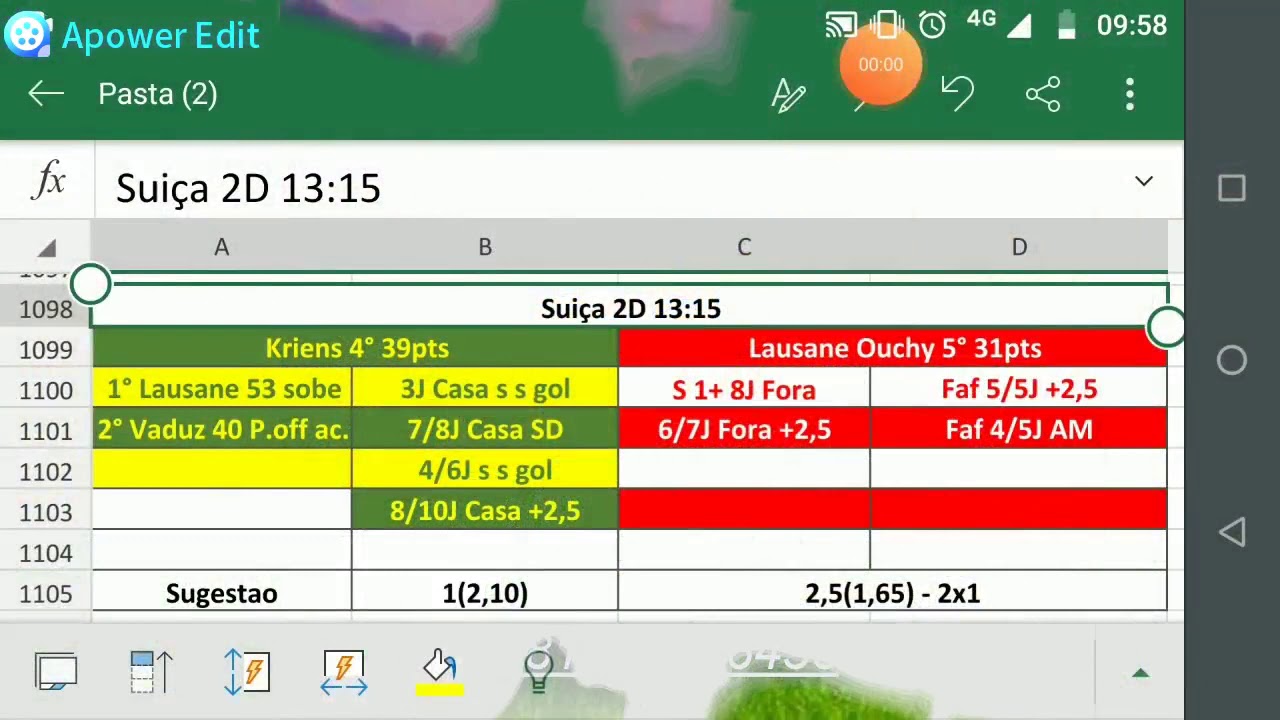Select column A header
The height and width of the screenshot is (720, 1280).
point(221,247)
